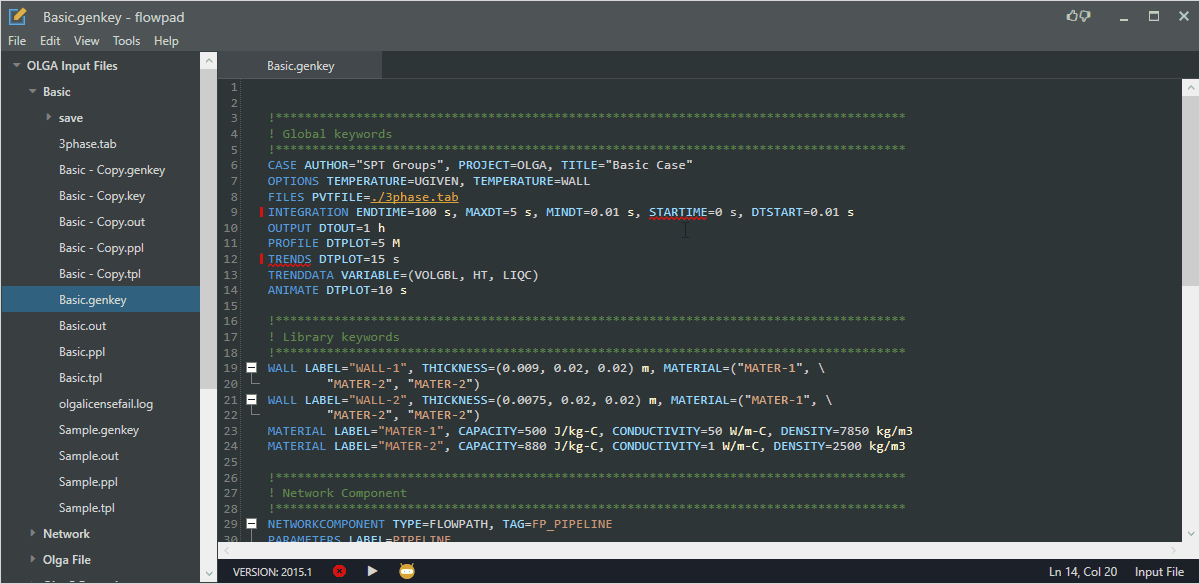This screenshot has width=1200, height=584.
Task: Collapse the NETWORKCOMPONENT fold at line 29
Action: (251, 524)
